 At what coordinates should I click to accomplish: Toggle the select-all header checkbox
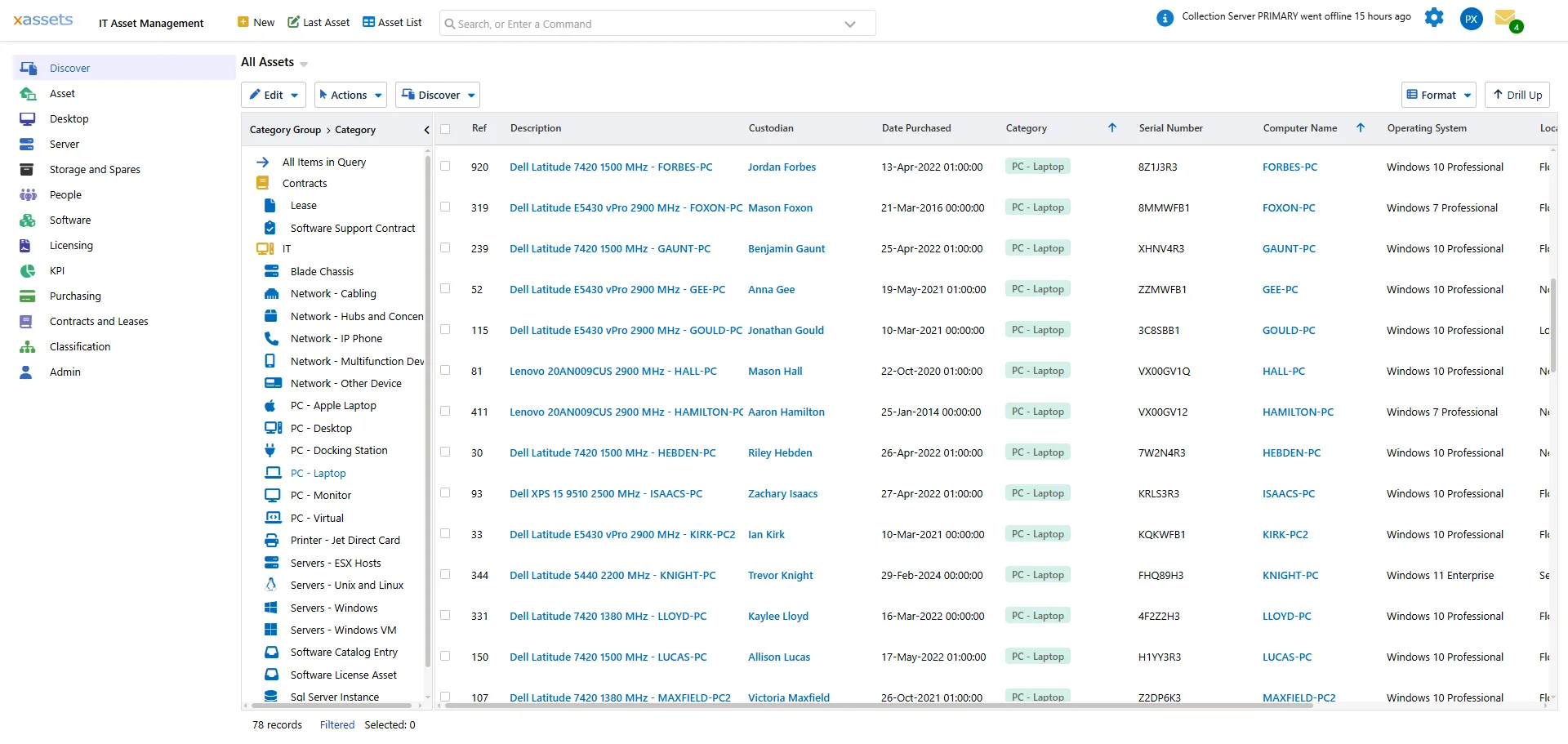click(445, 129)
